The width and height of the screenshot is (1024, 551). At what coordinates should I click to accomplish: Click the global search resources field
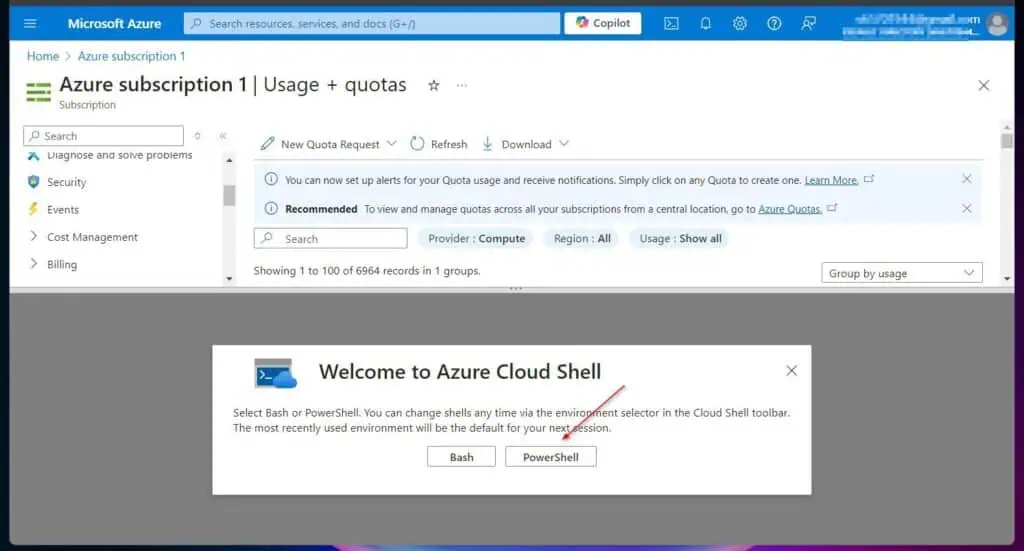coord(372,24)
